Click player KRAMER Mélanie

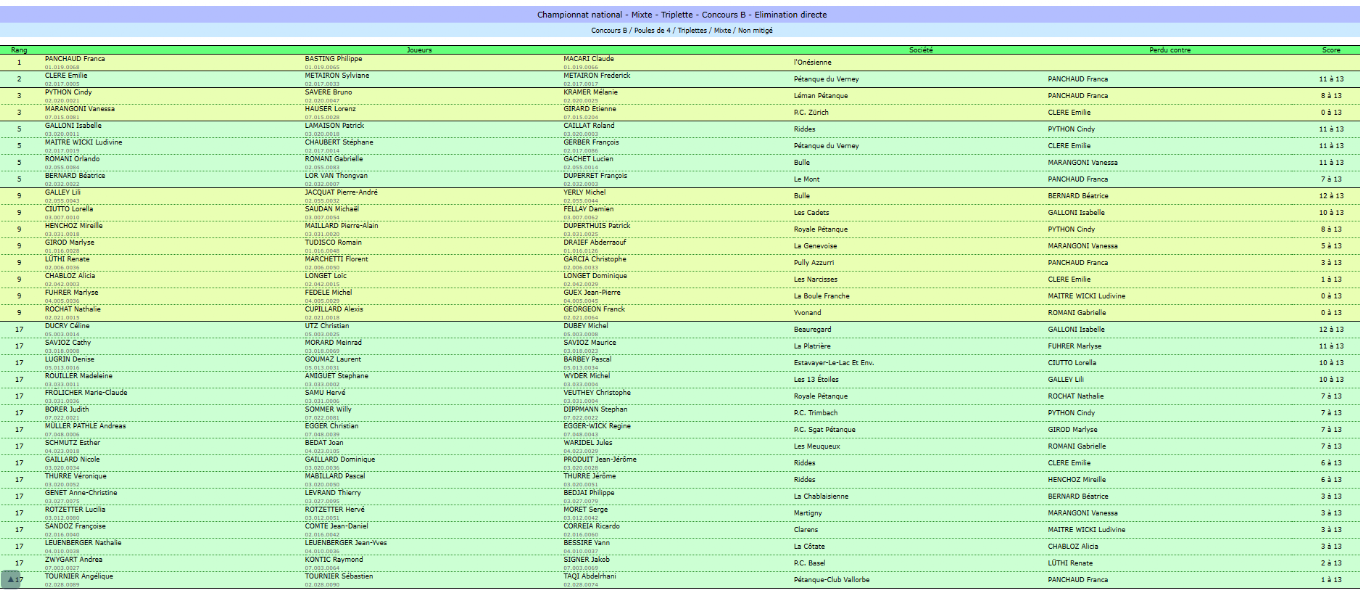pyautogui.click(x=590, y=92)
